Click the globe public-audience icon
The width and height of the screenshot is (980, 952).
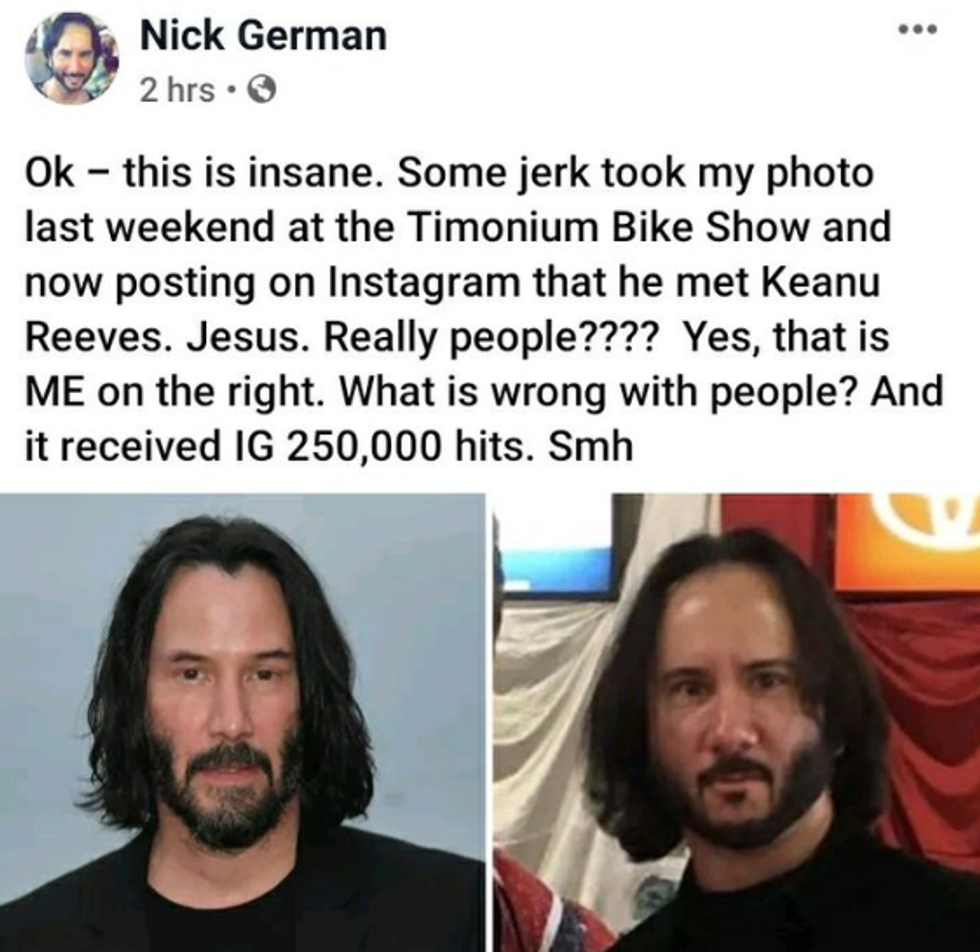[261, 92]
